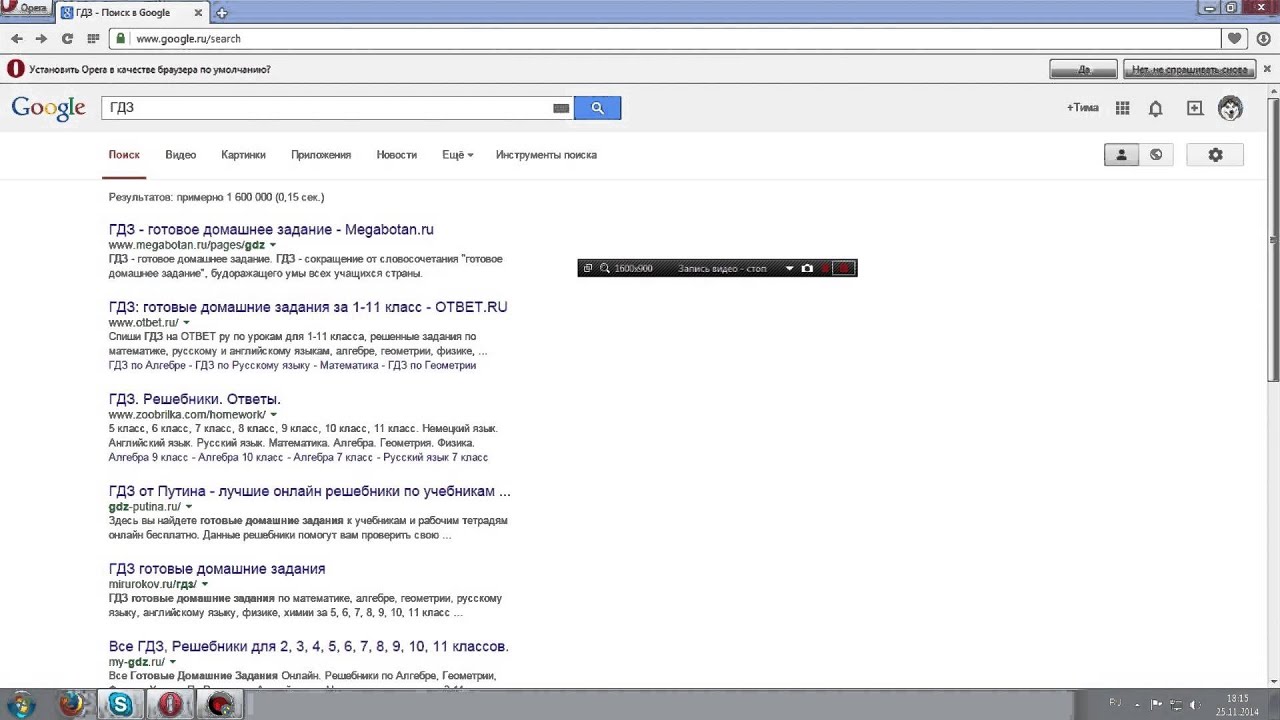Open the husky profile avatar
The image size is (1280, 720).
coord(1230,108)
